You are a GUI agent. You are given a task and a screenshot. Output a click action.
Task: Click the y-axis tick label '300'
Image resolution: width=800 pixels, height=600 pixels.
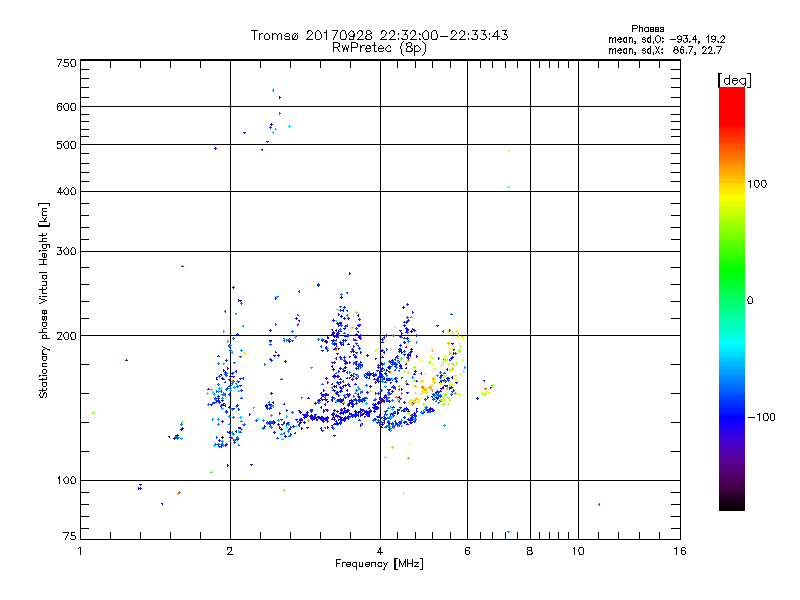point(66,252)
